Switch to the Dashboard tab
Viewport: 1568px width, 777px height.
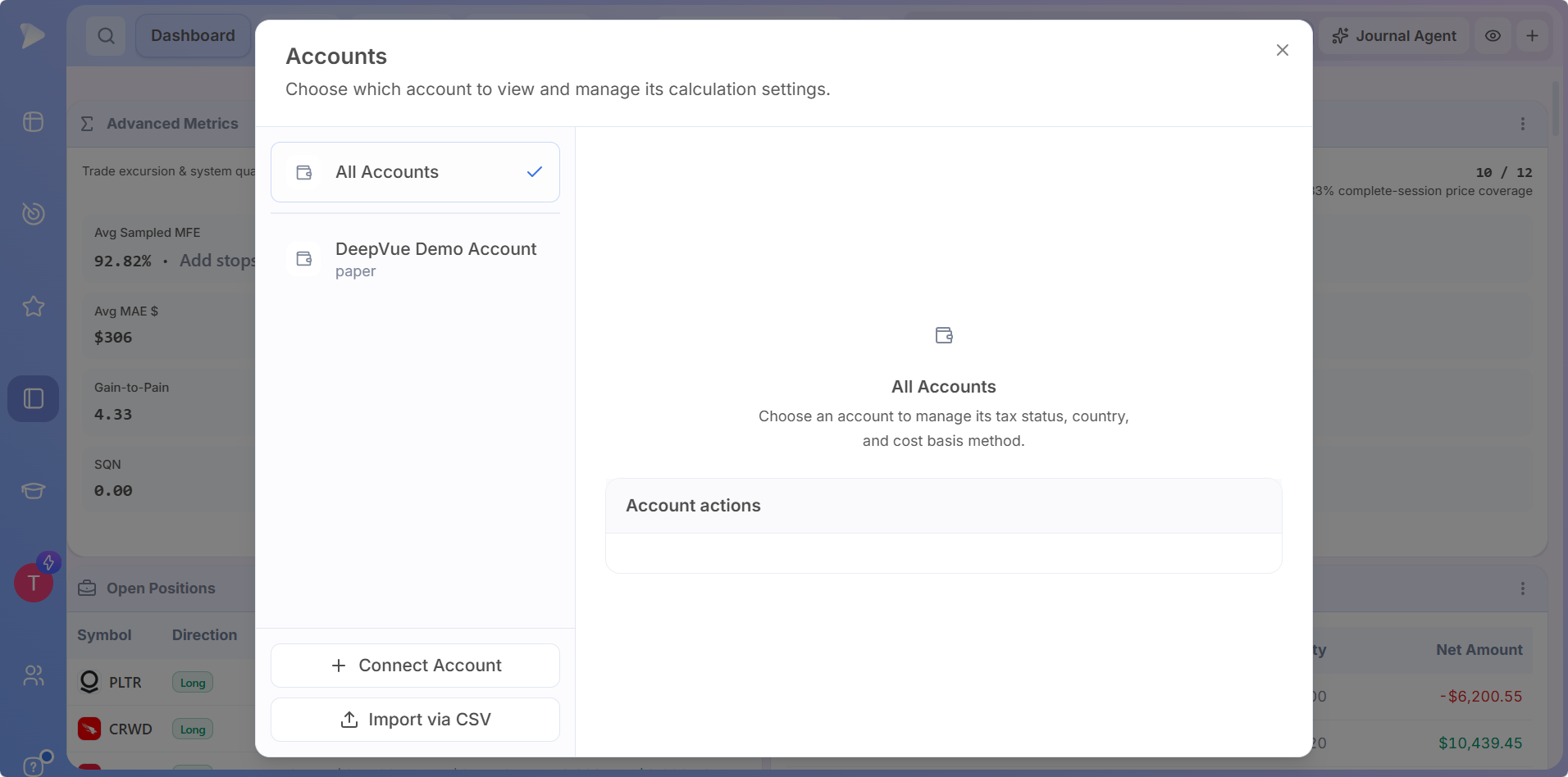point(193,35)
